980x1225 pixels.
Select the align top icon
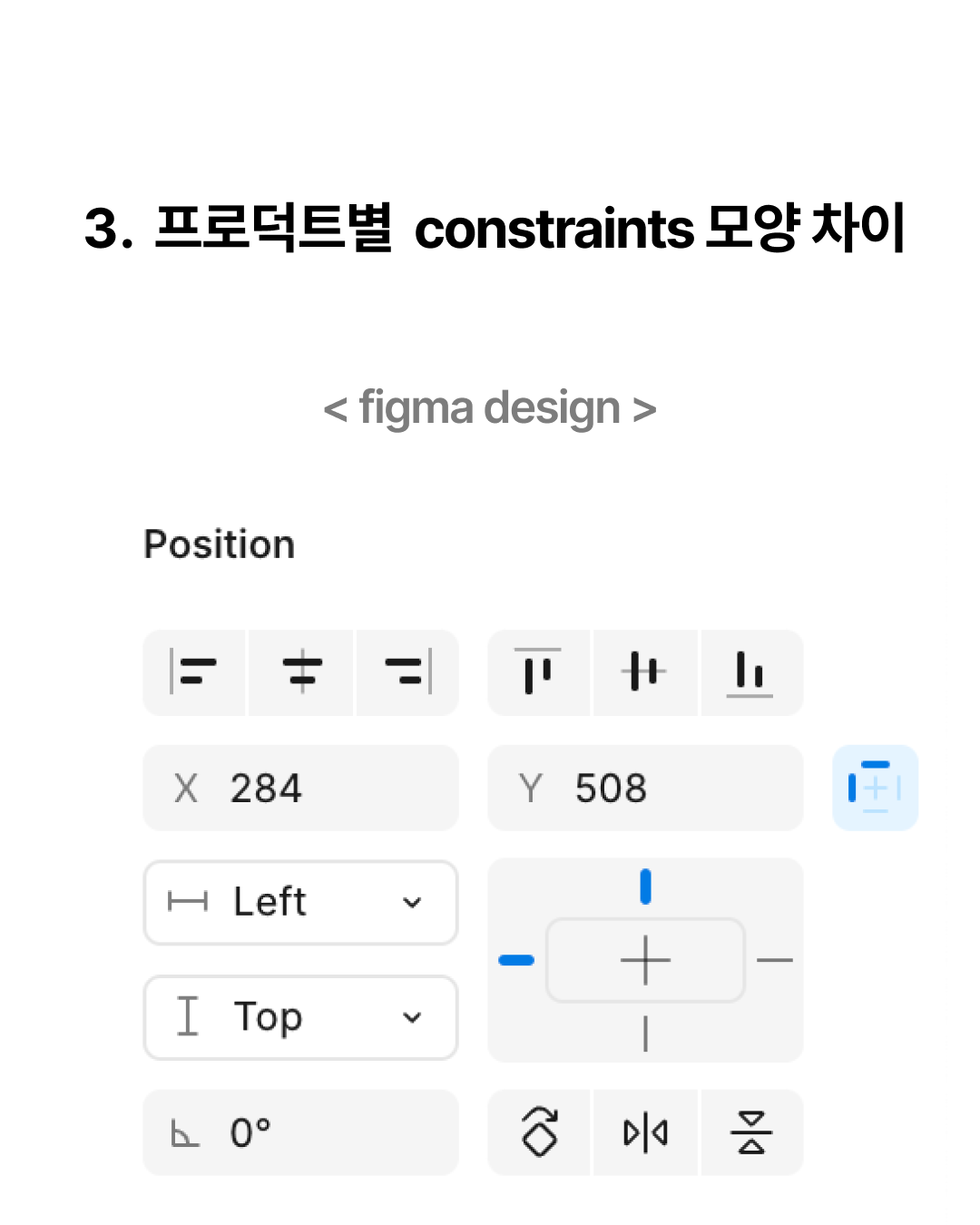pos(538,672)
